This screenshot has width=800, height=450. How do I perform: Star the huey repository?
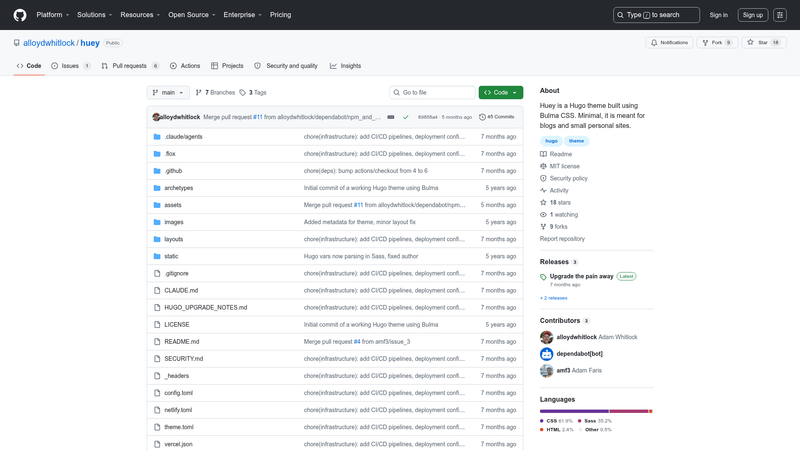click(763, 42)
